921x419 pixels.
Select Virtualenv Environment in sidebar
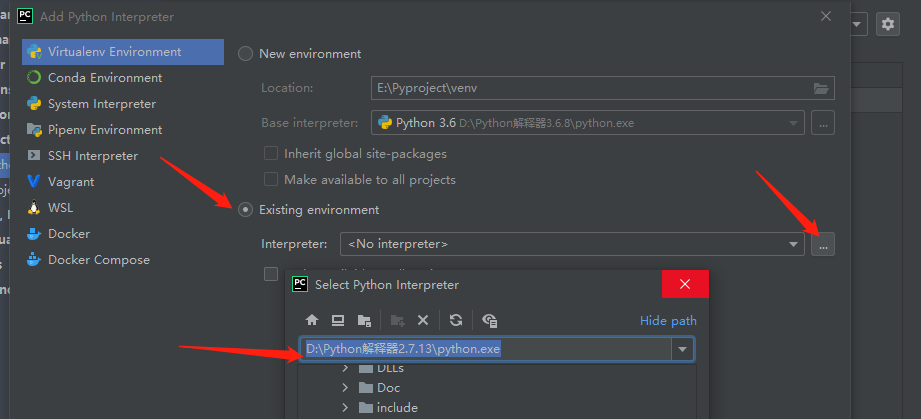(123, 52)
